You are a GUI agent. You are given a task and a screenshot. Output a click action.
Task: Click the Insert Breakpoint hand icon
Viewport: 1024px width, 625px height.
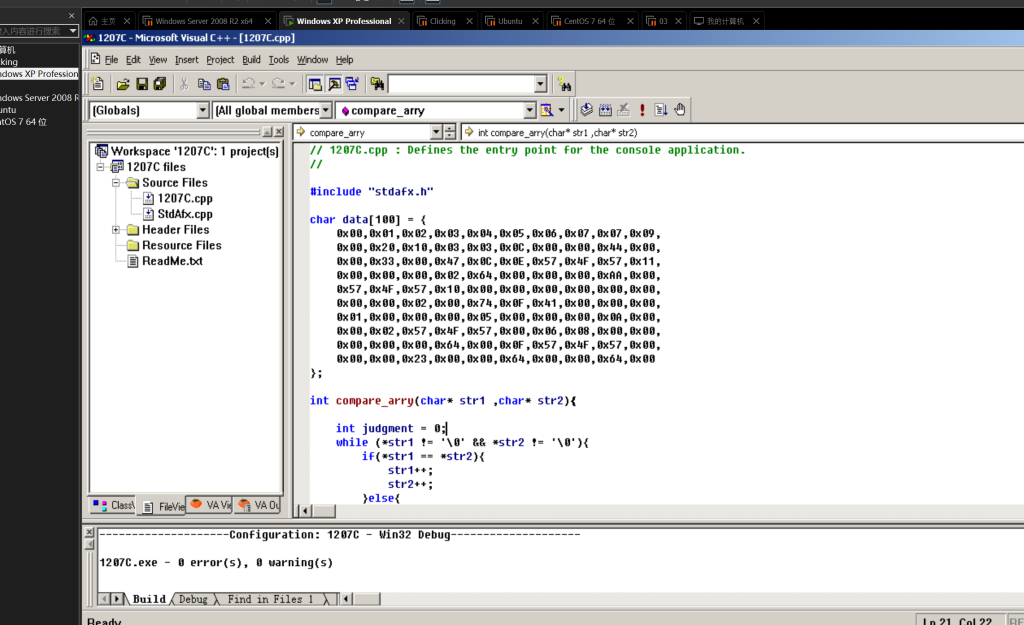coord(680,110)
